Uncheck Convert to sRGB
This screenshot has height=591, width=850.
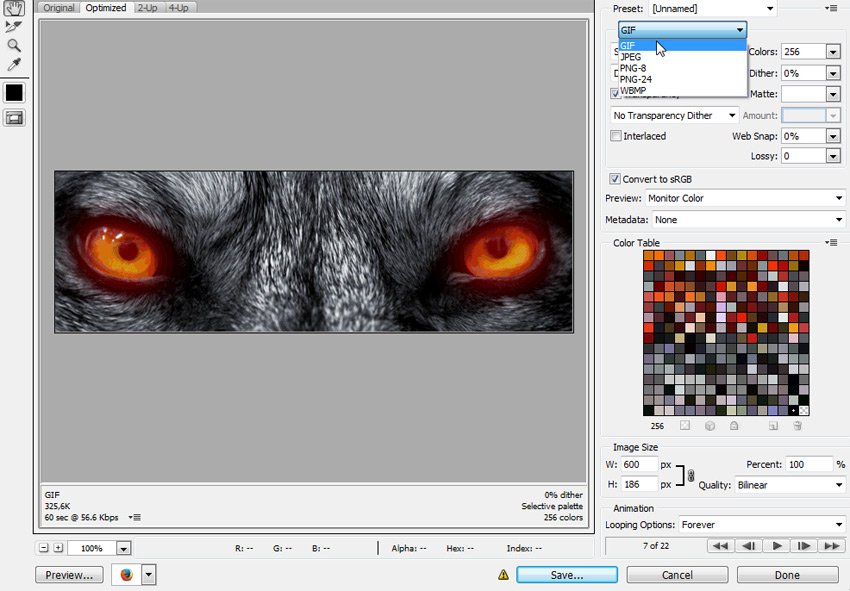(x=615, y=179)
